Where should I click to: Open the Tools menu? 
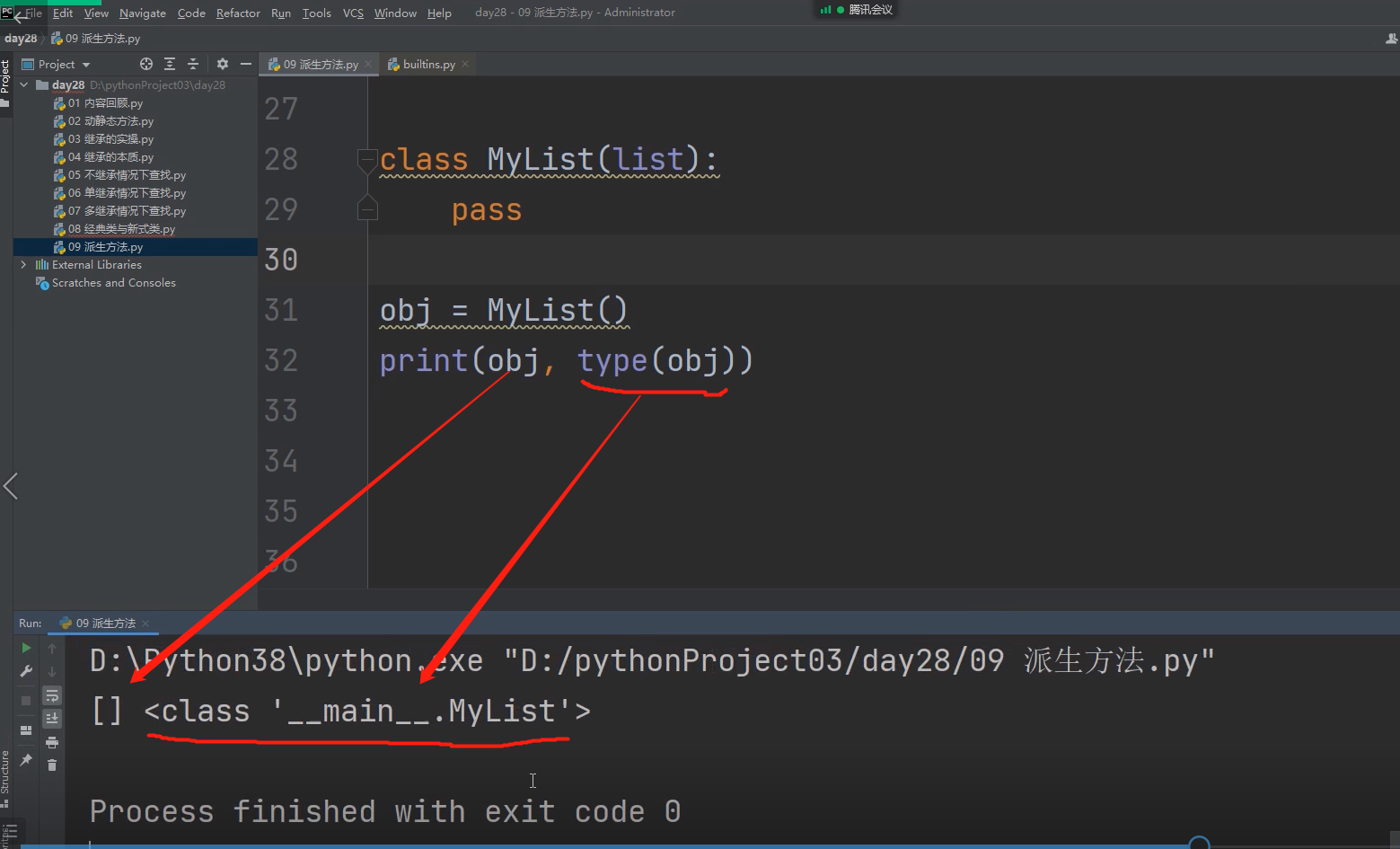point(317,13)
